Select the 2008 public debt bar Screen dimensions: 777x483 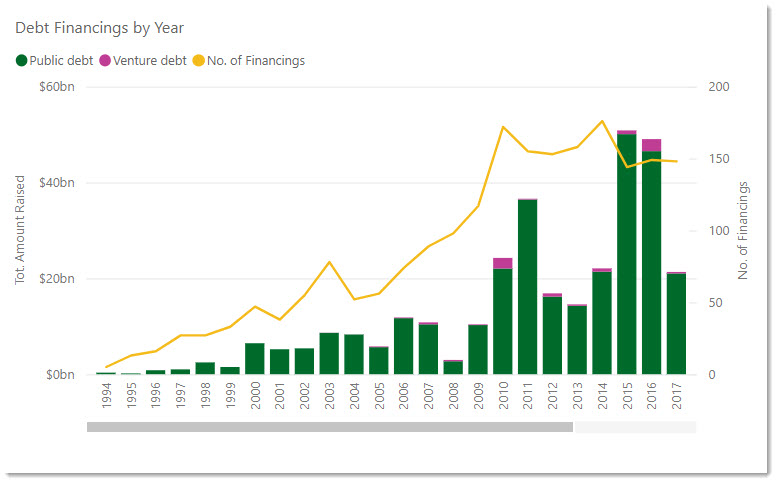453,368
